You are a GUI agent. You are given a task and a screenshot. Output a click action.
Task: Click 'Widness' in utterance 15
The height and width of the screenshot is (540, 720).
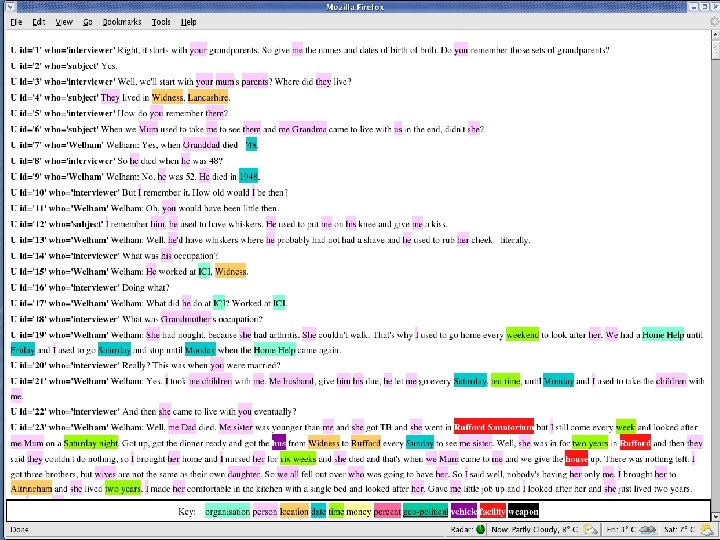coord(231,271)
